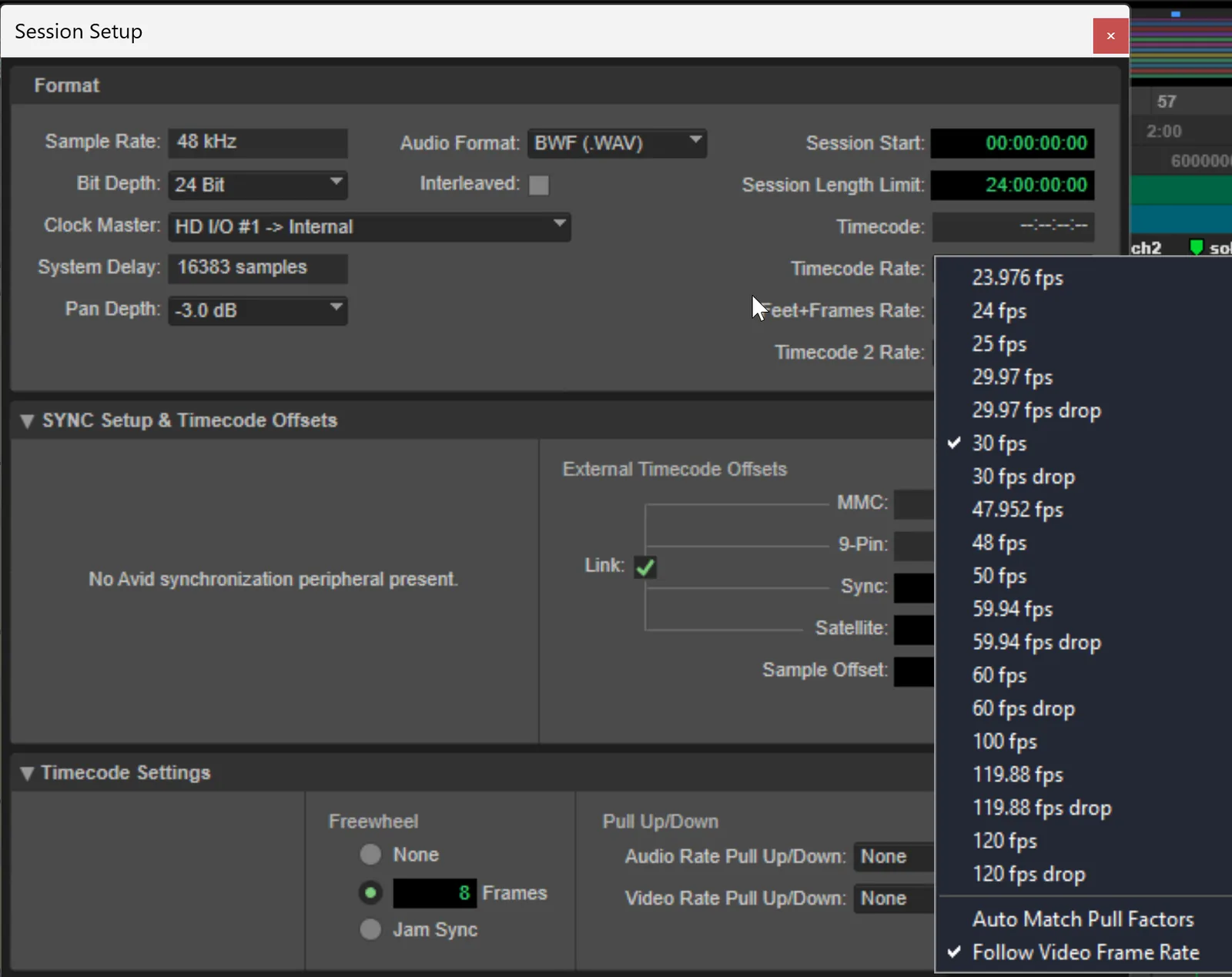Viewport: 1232px width, 977px height.
Task: Select the None freewheel radio button
Action: tap(370, 855)
